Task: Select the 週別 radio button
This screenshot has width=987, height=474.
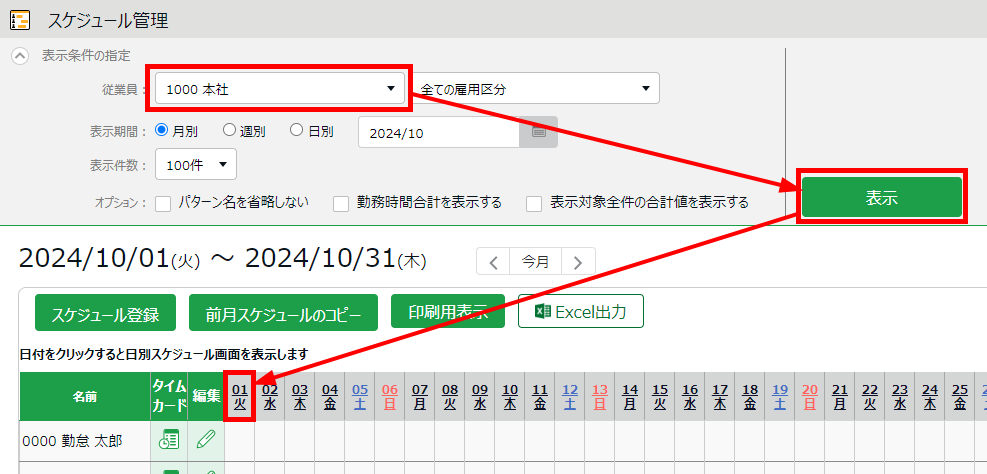Action: coord(229,130)
